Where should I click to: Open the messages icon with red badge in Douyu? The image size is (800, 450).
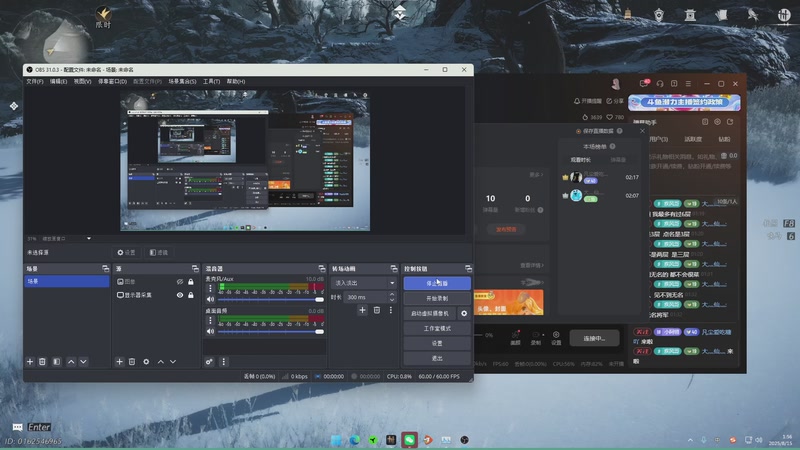(644, 83)
